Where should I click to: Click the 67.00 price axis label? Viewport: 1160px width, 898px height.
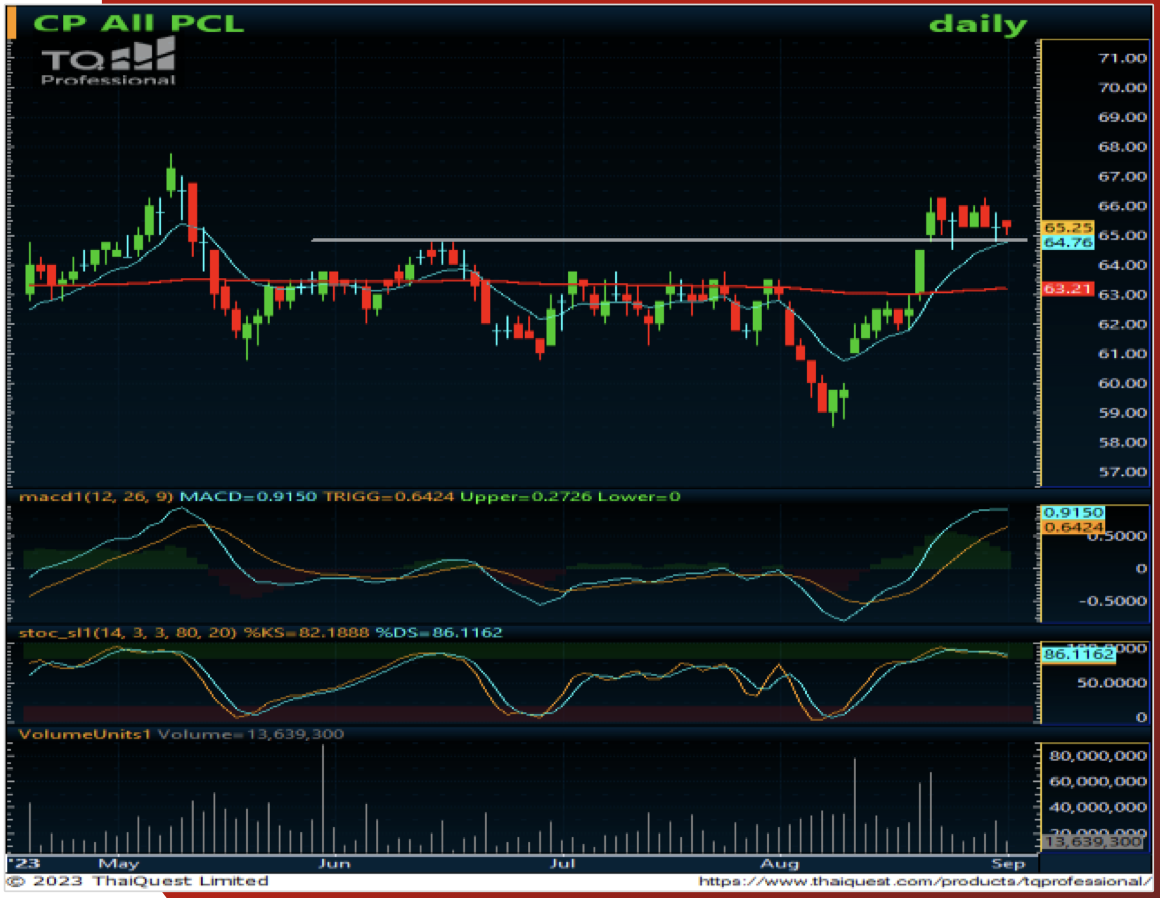[x=1122, y=177]
